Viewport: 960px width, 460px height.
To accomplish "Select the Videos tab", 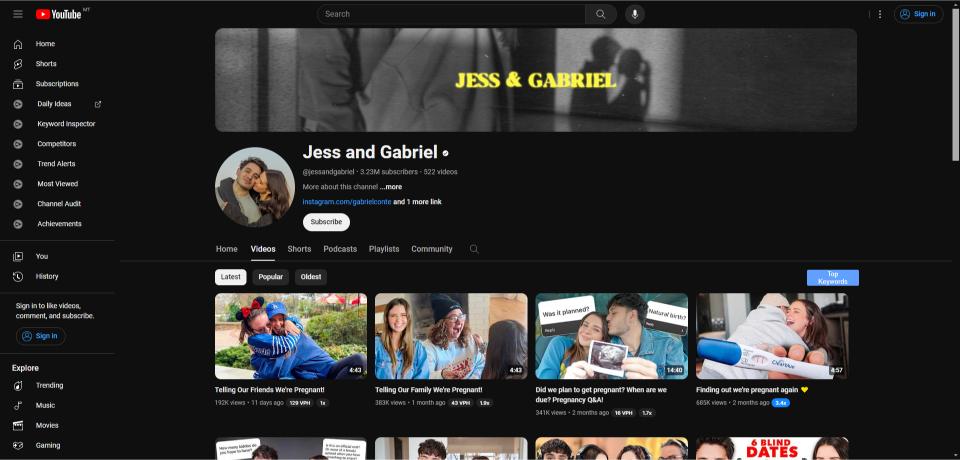I will coord(263,249).
